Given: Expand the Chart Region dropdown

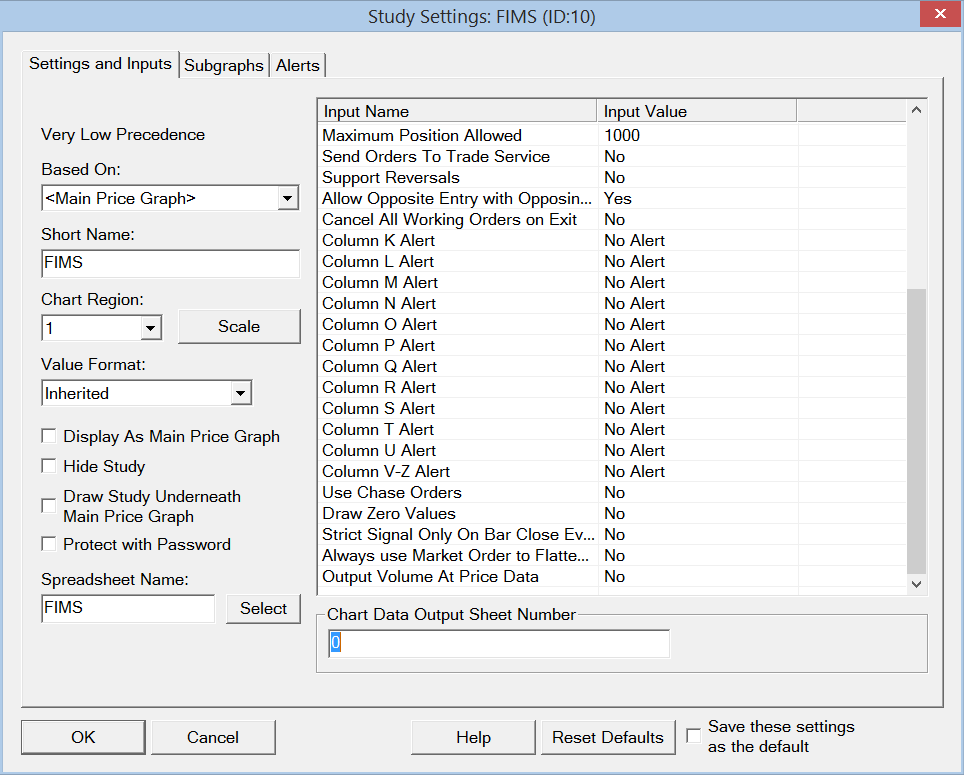Looking at the screenshot, I should point(150,327).
